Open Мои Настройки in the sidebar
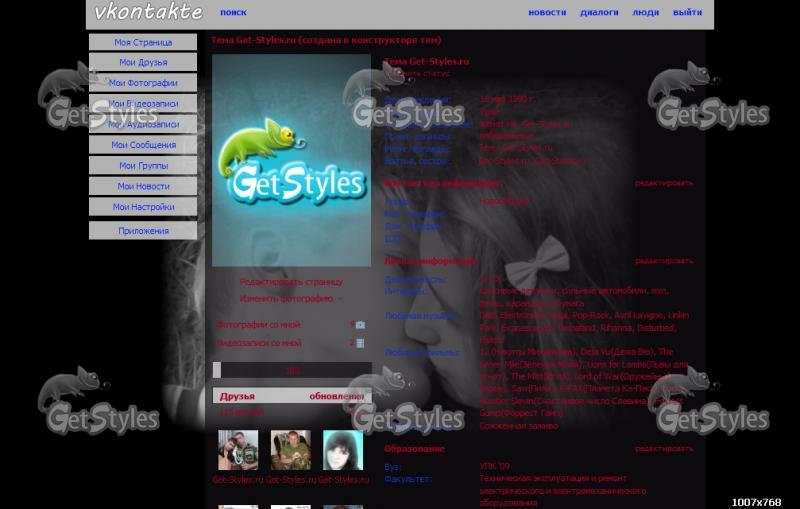 point(143,207)
